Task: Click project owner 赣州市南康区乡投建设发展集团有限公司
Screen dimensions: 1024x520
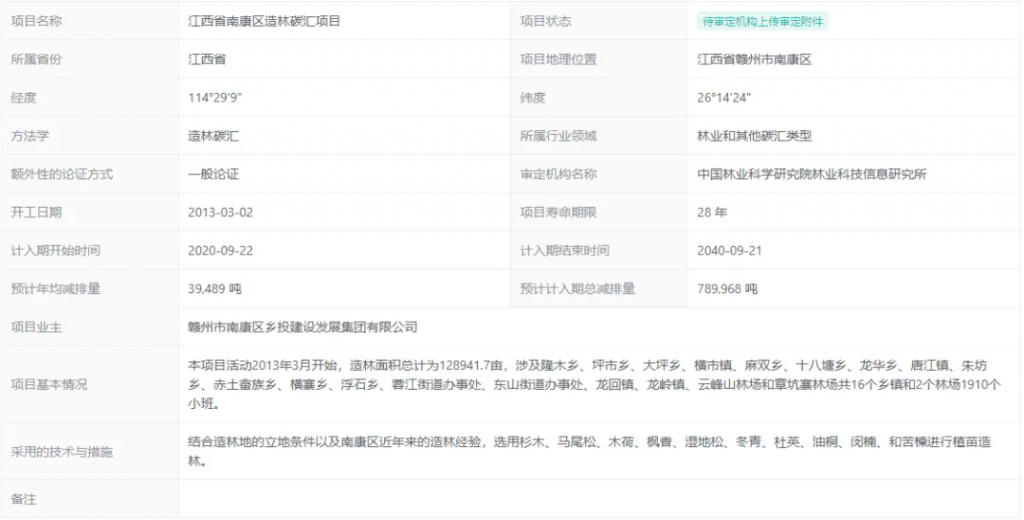Action: pyautogui.click(x=302, y=327)
